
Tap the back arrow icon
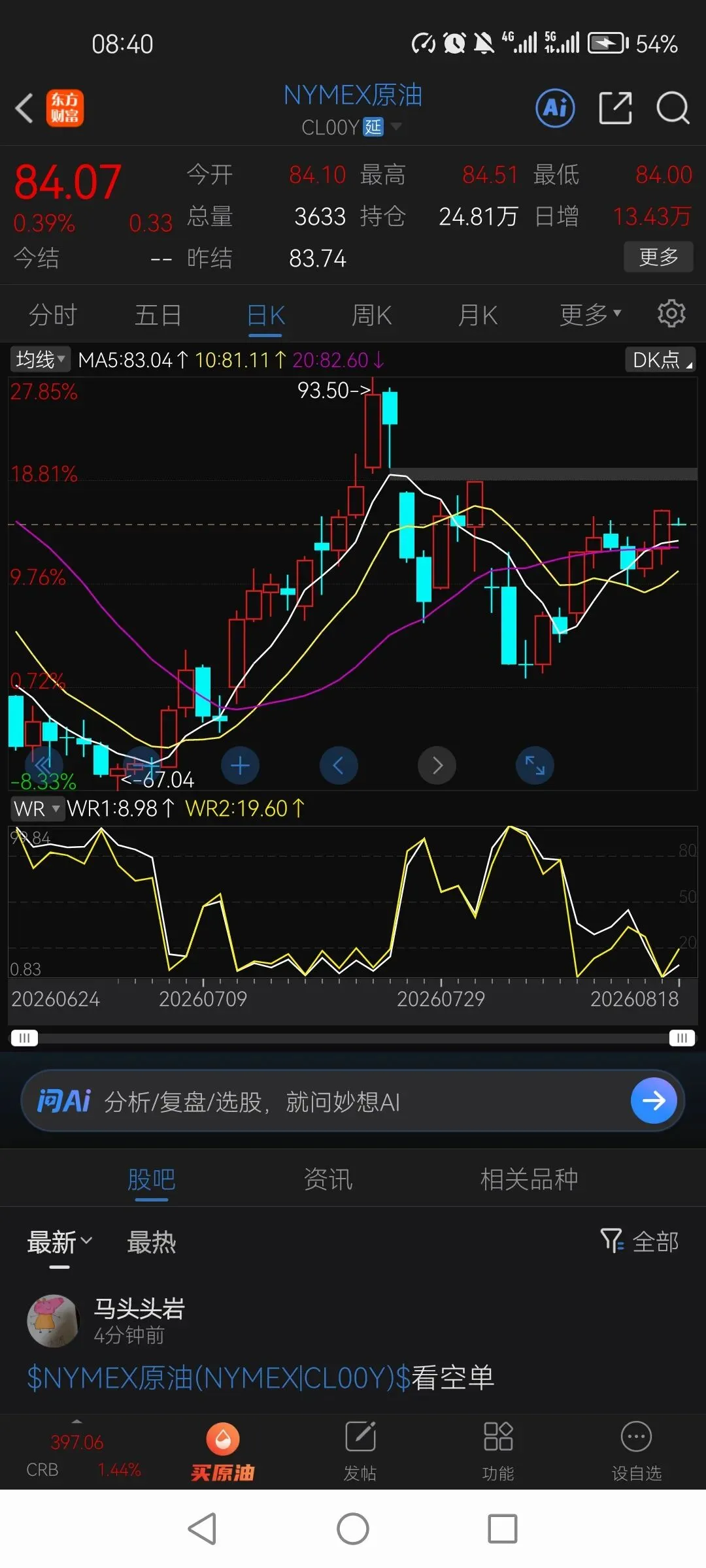pos(24,108)
